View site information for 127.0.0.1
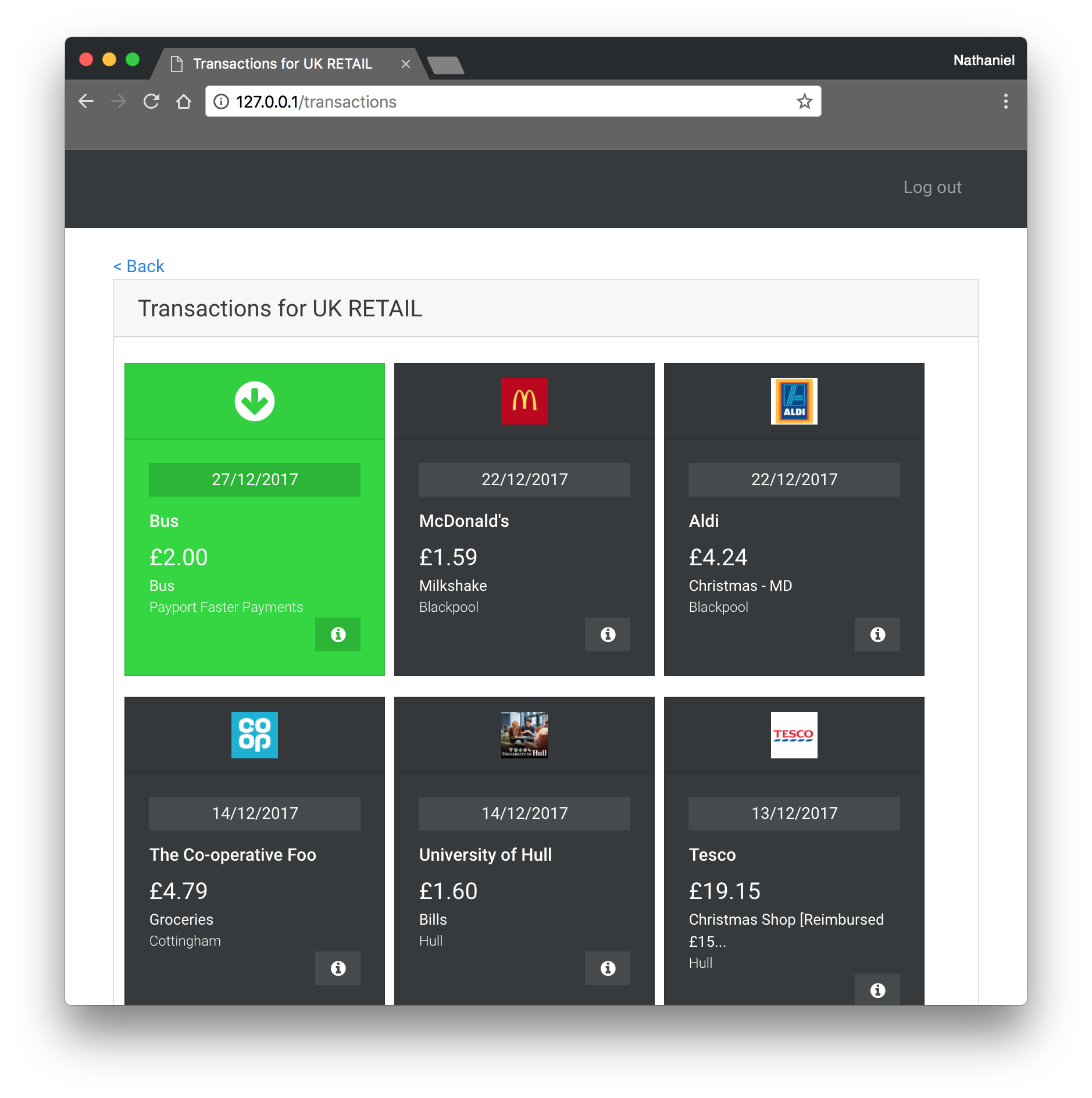The image size is (1092, 1098). [221, 102]
